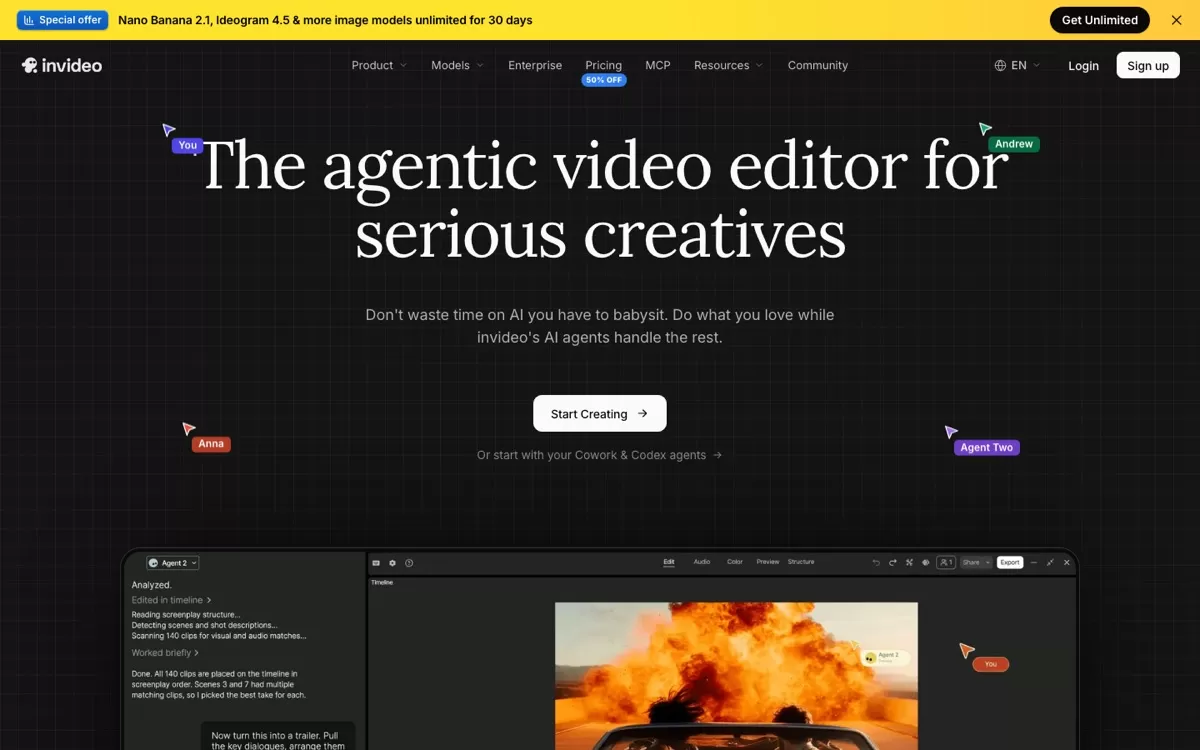The width and height of the screenshot is (1200, 750).
Task: Click the Login link
Action: click(x=1083, y=66)
